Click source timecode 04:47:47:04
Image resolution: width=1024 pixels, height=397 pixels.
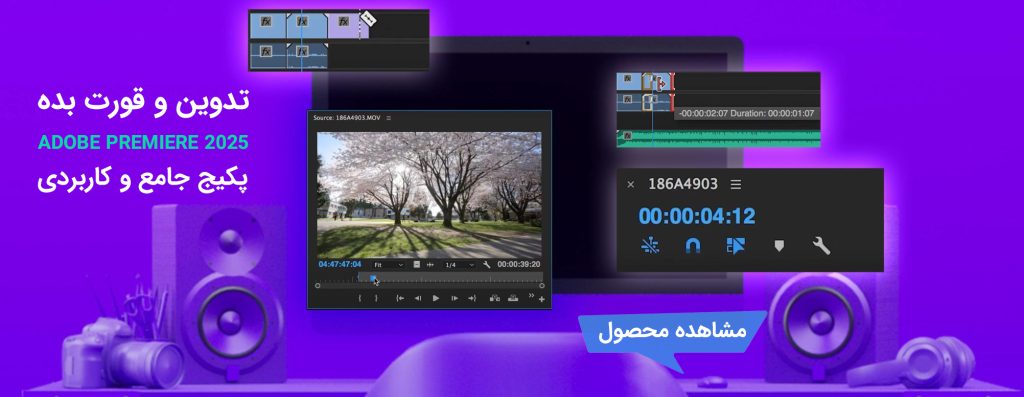click(340, 264)
